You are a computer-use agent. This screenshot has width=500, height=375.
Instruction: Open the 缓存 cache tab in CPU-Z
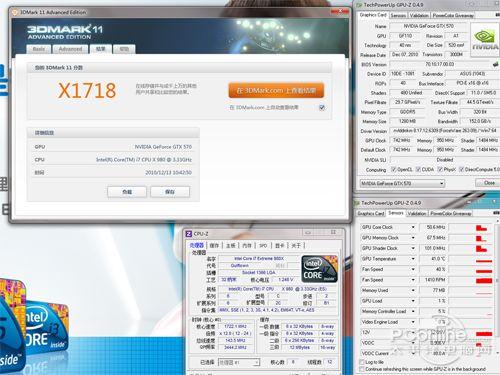click(x=214, y=245)
